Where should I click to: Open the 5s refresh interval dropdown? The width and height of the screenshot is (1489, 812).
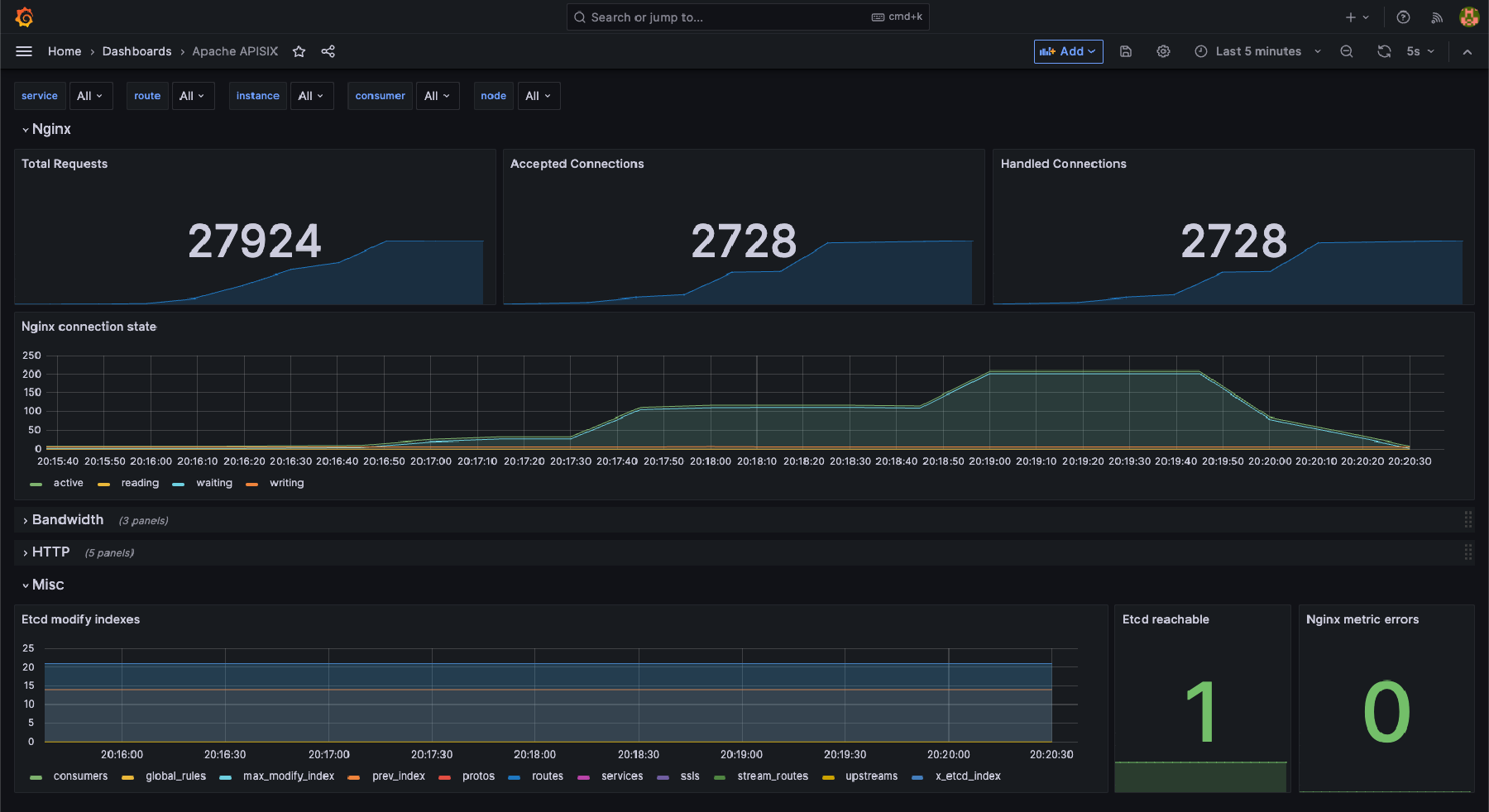point(1420,51)
